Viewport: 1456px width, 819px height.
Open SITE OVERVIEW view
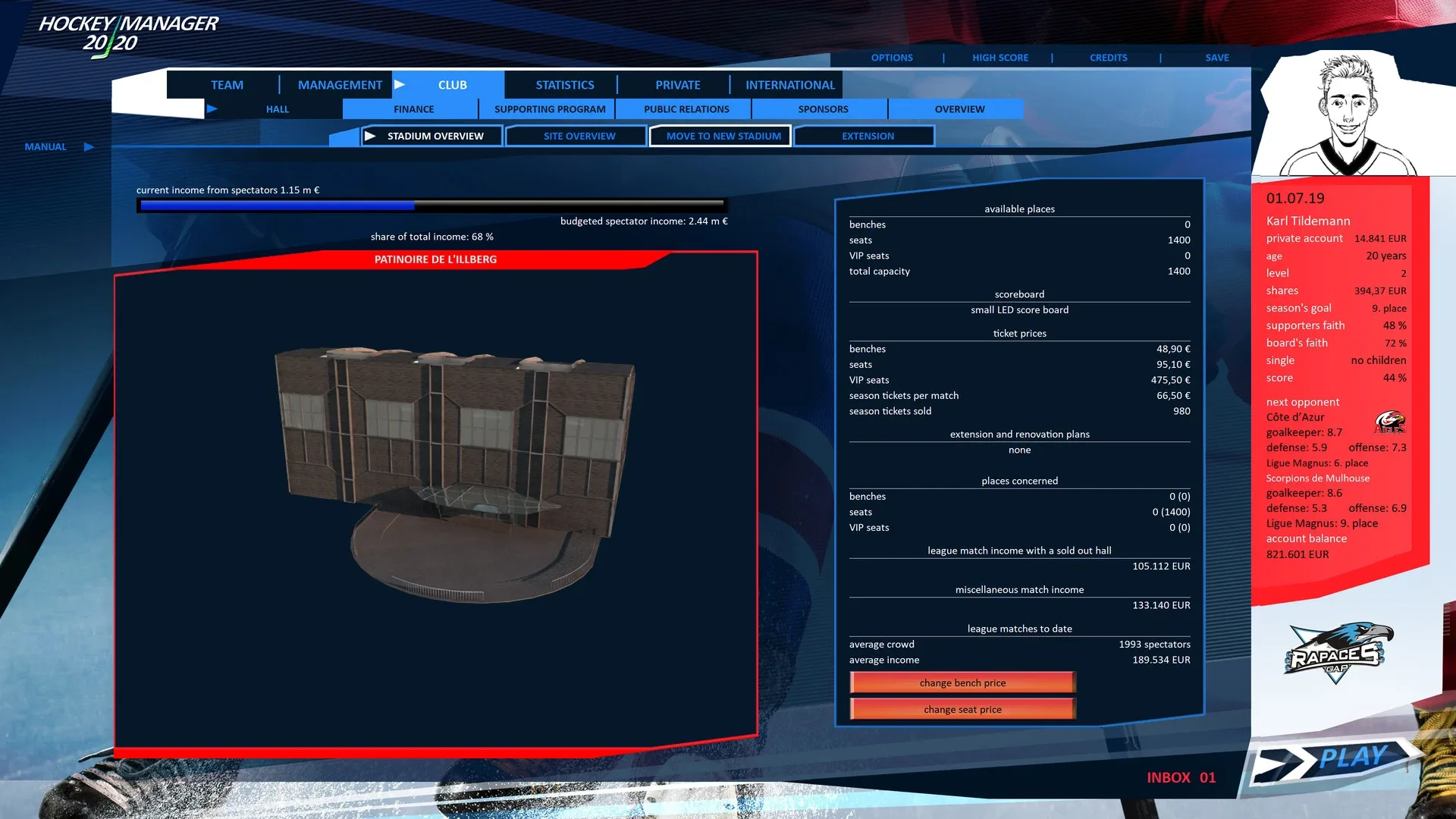point(579,136)
